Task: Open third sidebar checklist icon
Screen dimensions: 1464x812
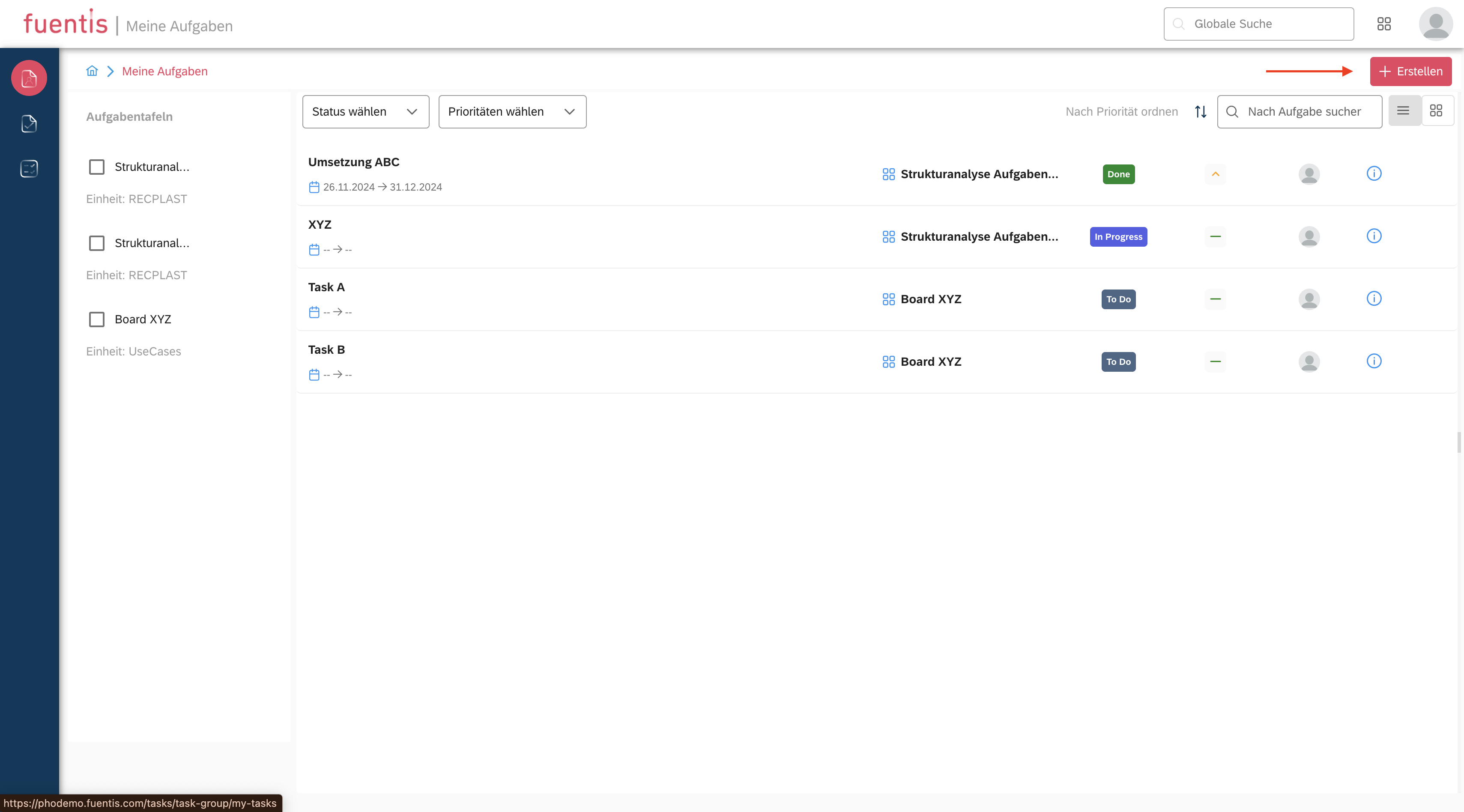Action: (x=29, y=168)
